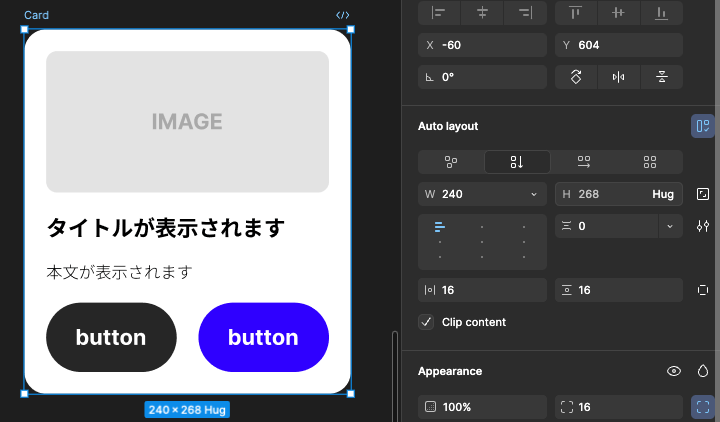
Task: Select grid layout flow
Action: (x=650, y=162)
